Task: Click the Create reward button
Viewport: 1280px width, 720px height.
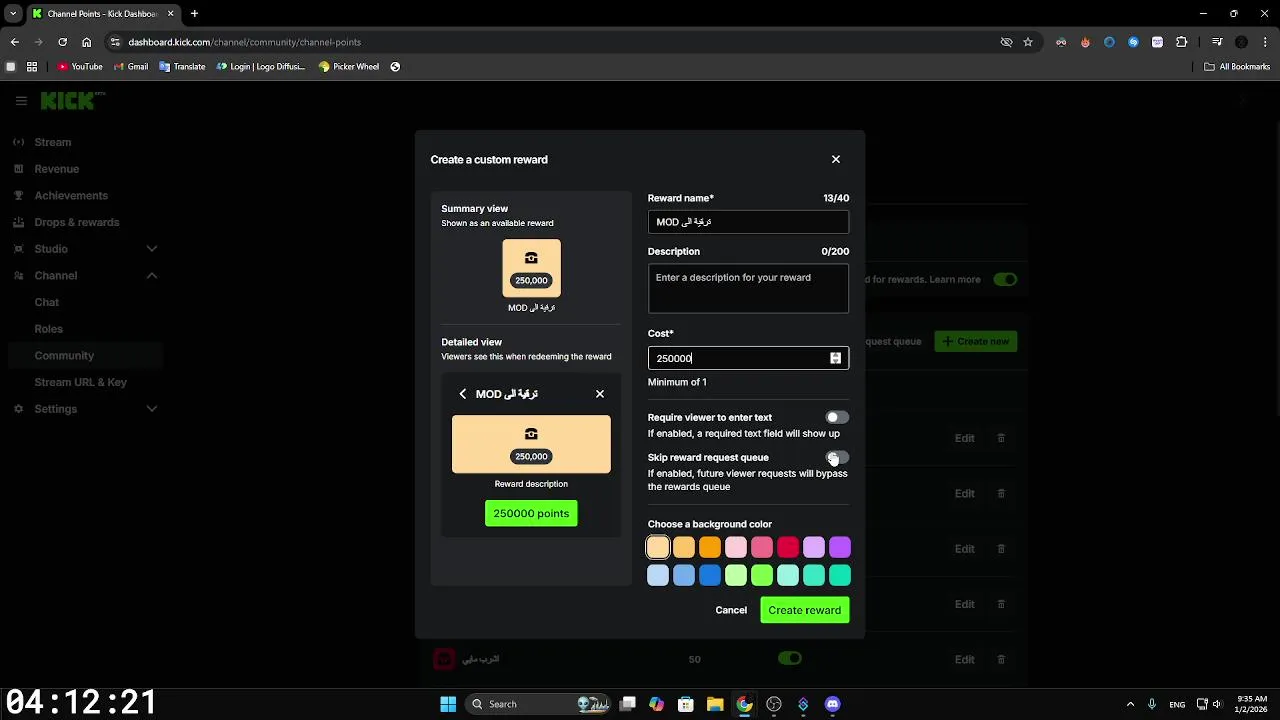Action: tap(805, 610)
